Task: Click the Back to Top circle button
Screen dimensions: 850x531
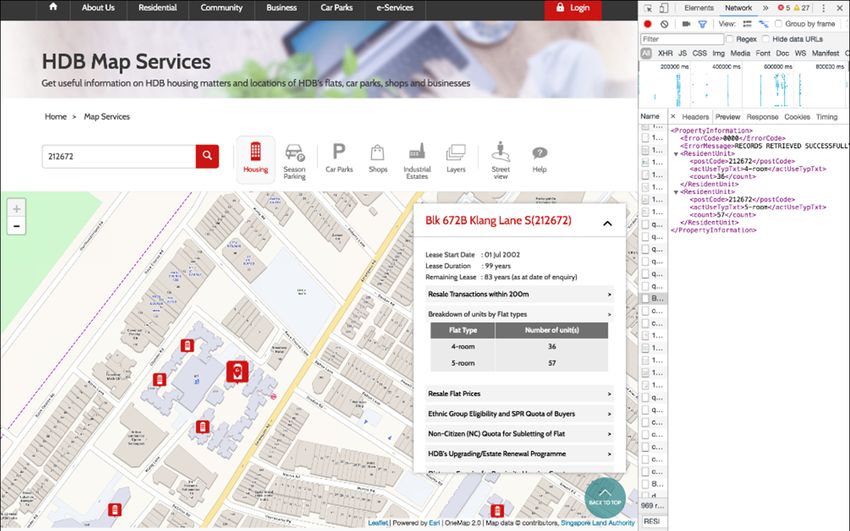Action: pyautogui.click(x=605, y=498)
